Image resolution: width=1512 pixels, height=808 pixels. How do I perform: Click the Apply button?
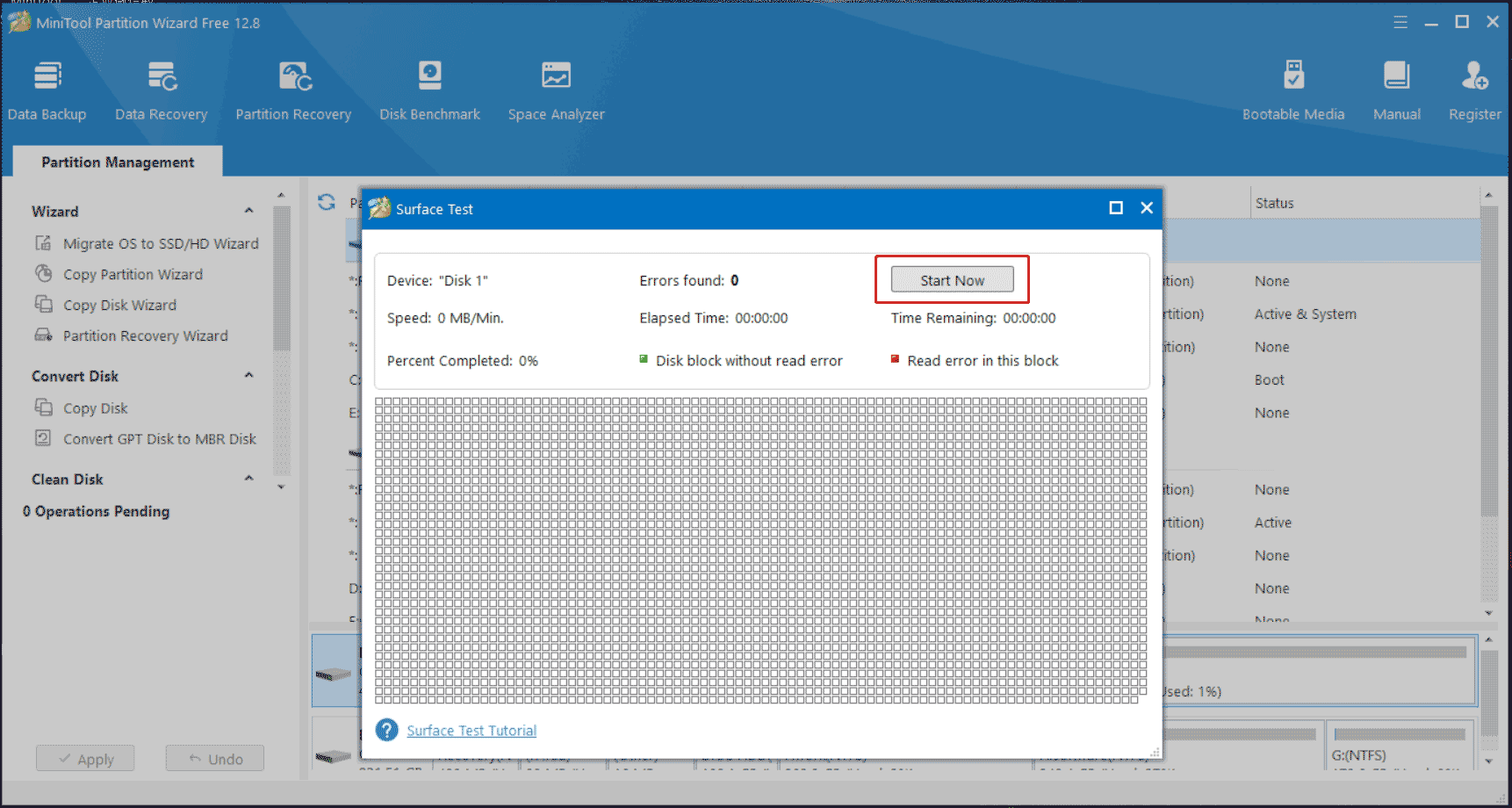[x=85, y=759]
